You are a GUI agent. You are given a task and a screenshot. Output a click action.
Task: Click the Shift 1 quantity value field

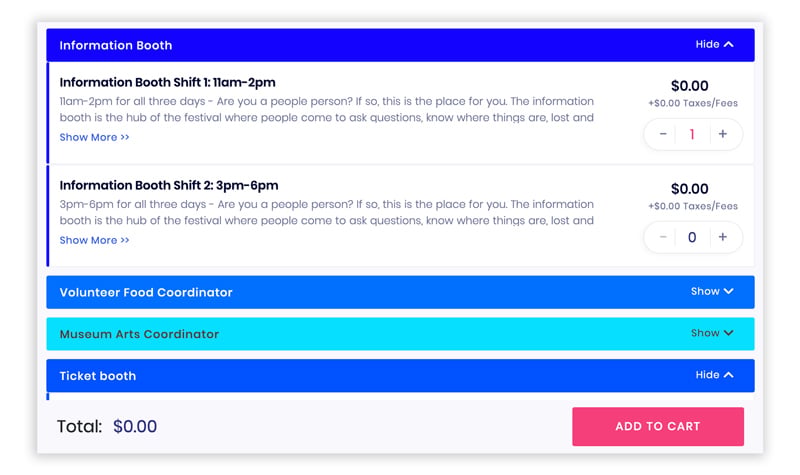pos(692,134)
